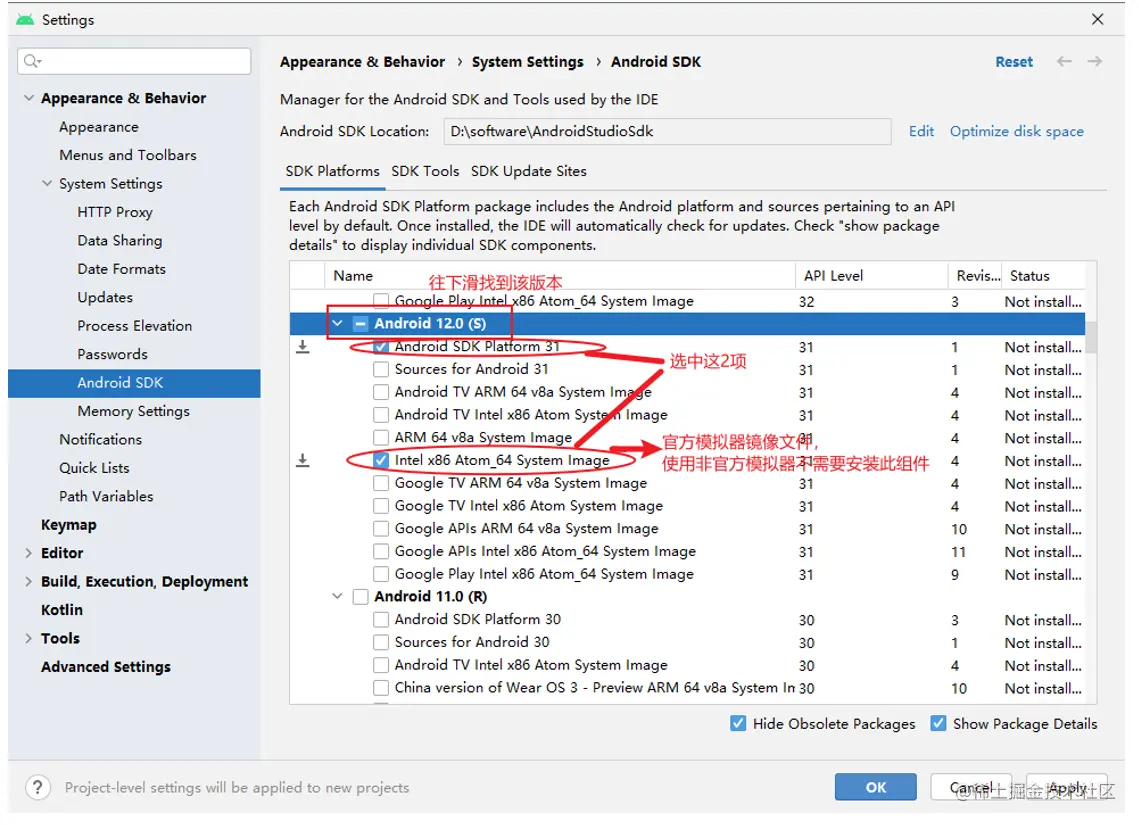
Task: Click the Cancel button
Action: (970, 787)
